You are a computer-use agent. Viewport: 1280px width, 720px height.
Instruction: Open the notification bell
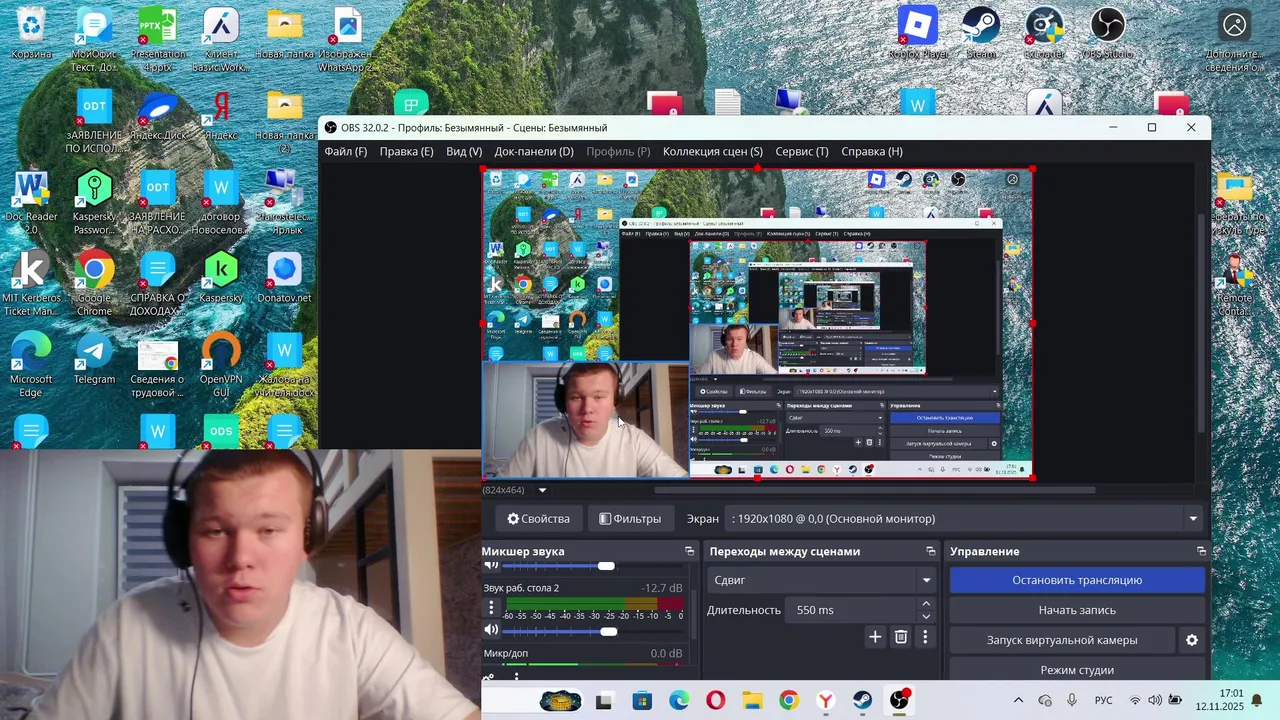click(1257, 700)
